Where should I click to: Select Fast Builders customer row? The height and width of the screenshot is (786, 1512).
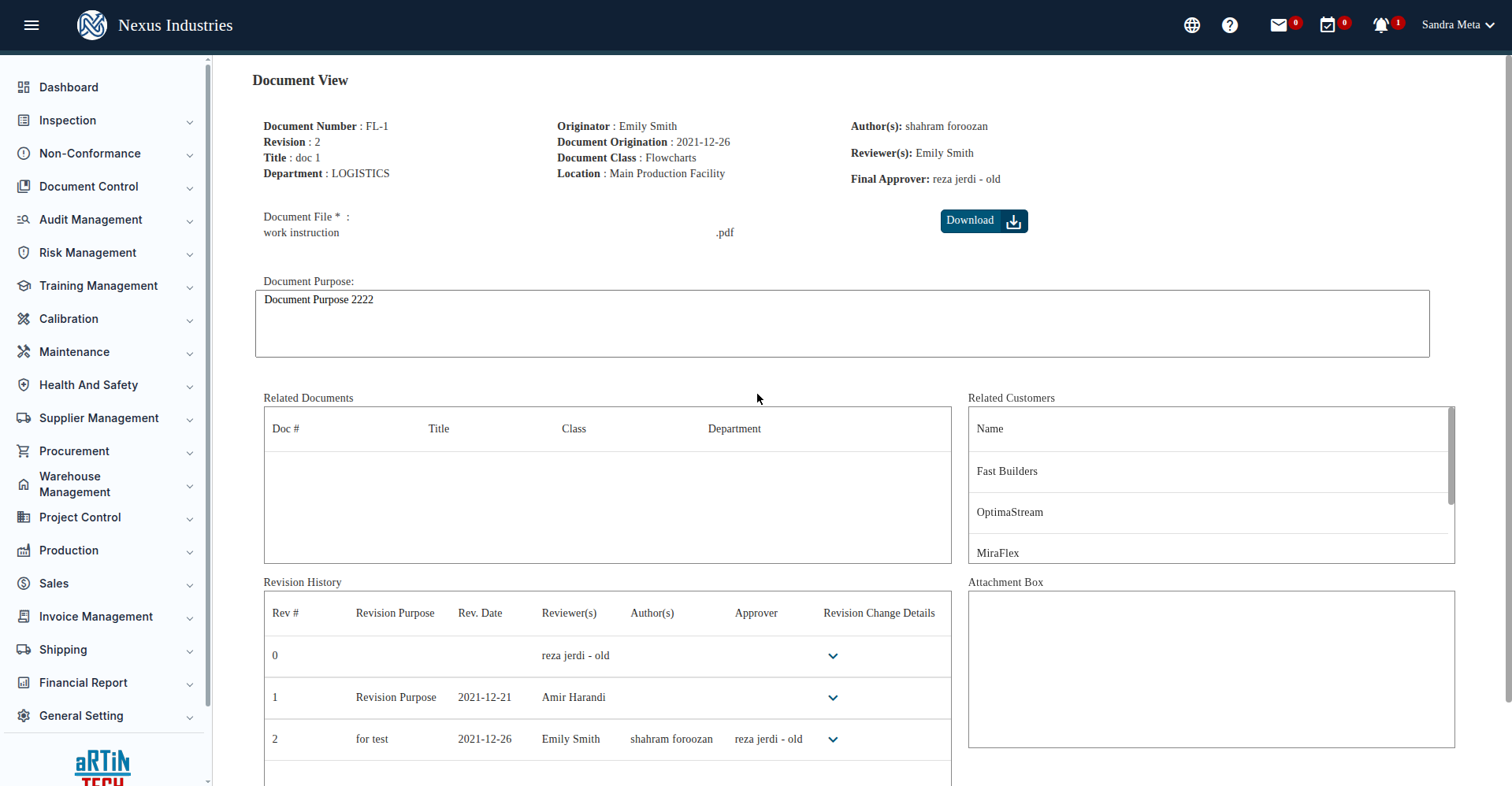1209,472
